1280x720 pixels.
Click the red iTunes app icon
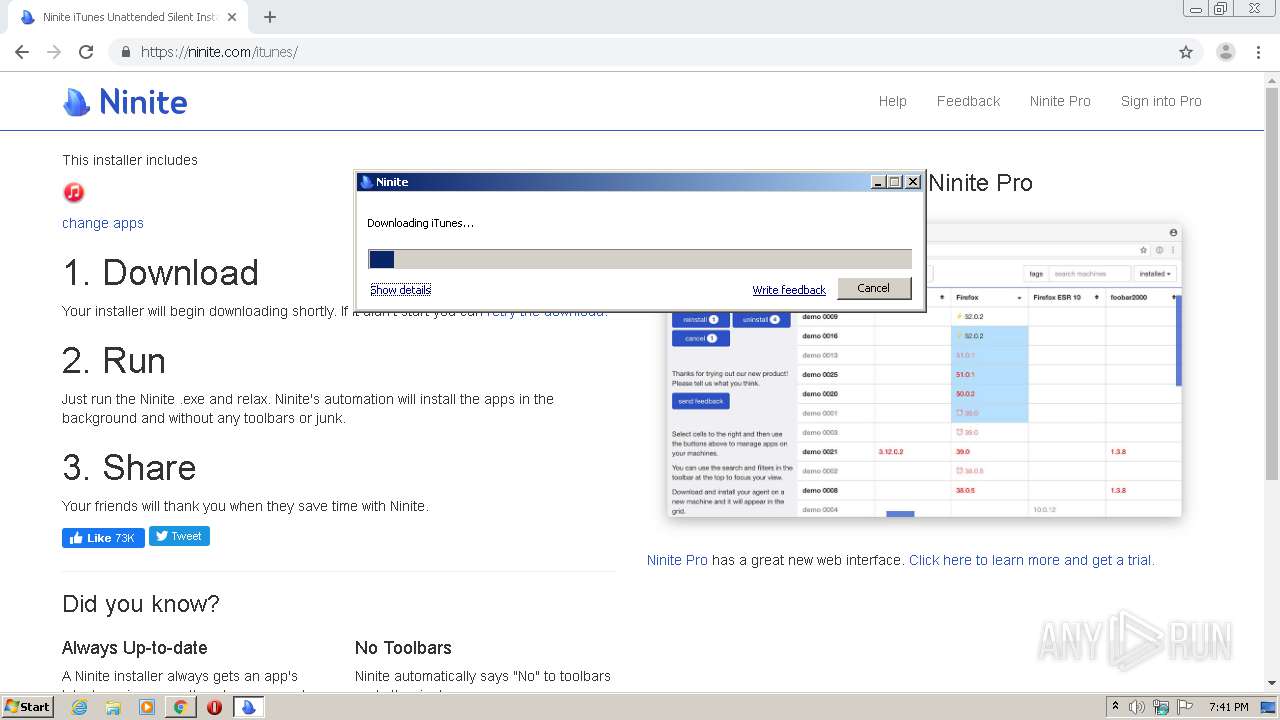(x=73, y=192)
